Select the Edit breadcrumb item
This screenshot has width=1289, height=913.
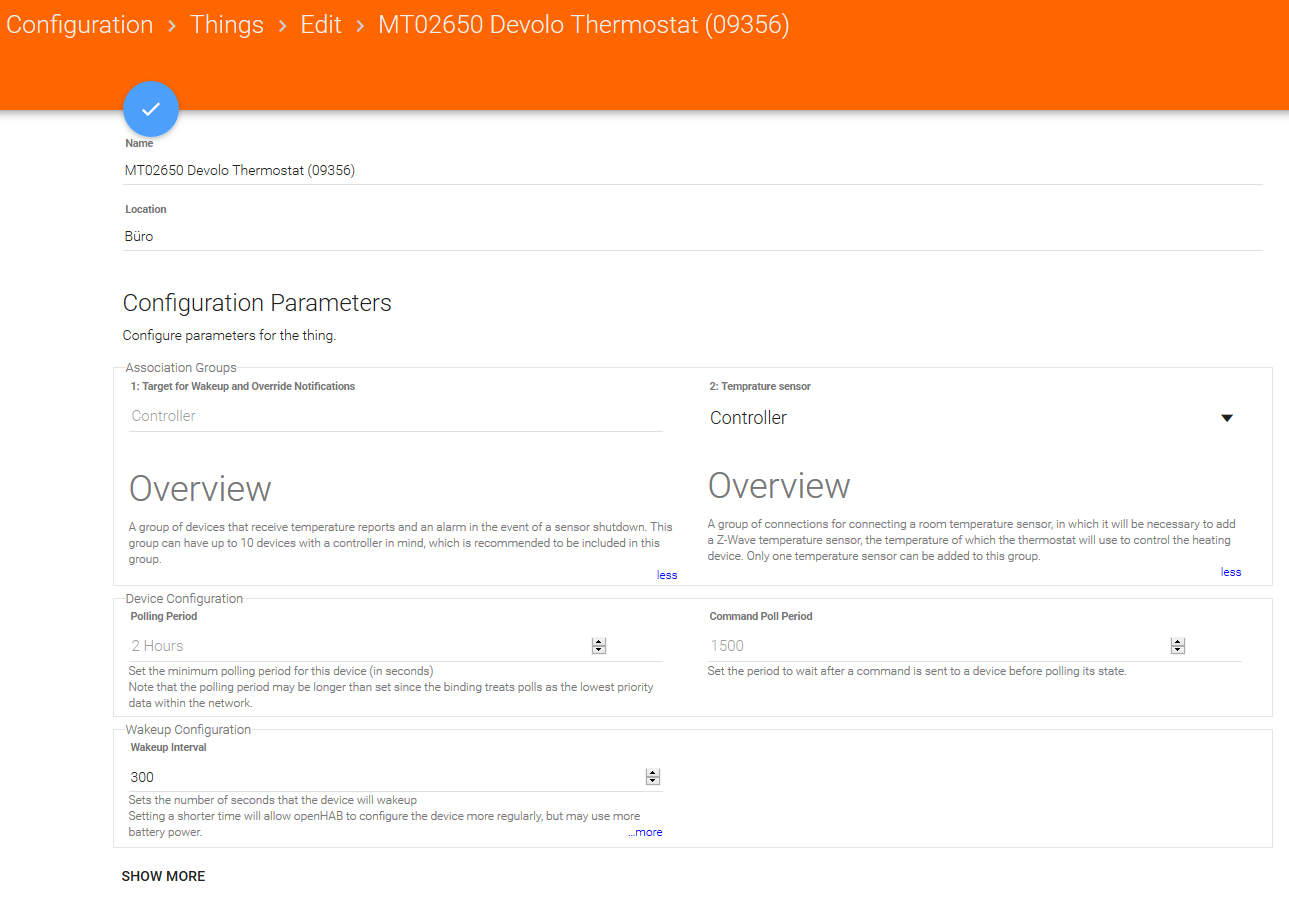[321, 25]
